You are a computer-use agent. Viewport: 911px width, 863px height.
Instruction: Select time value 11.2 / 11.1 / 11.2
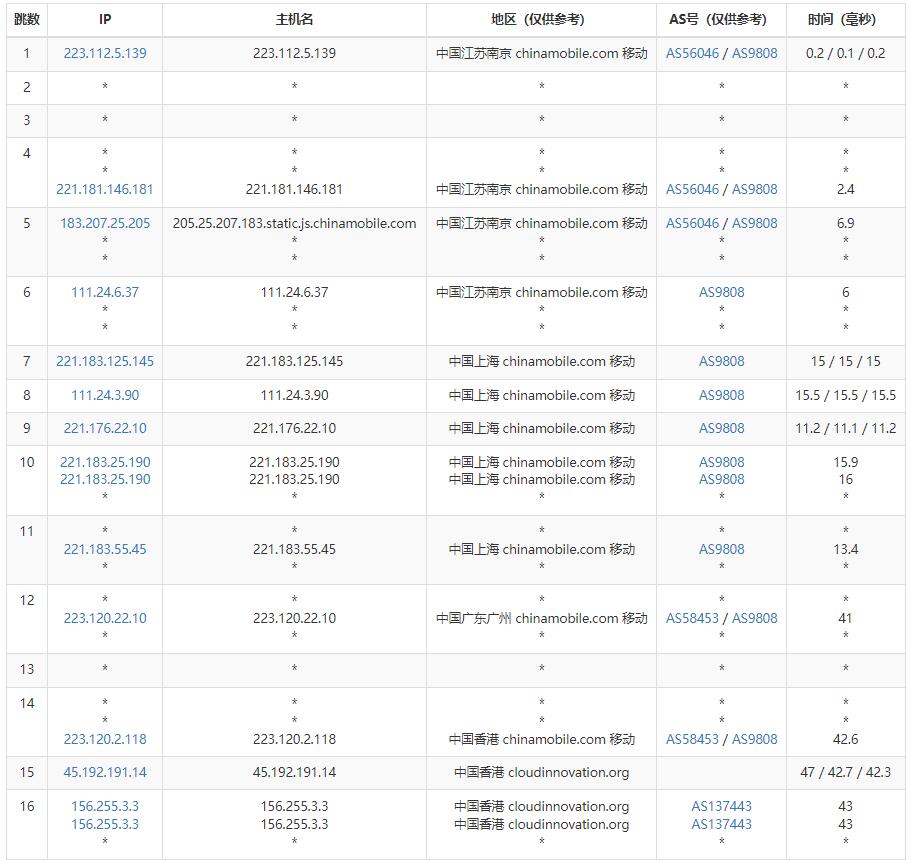point(845,428)
